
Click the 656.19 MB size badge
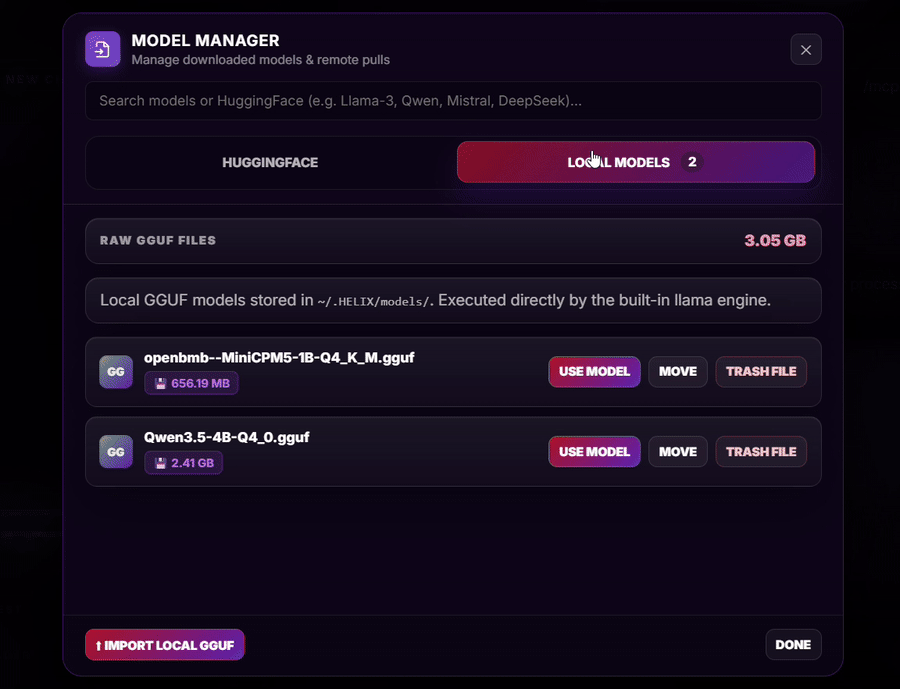191,384
